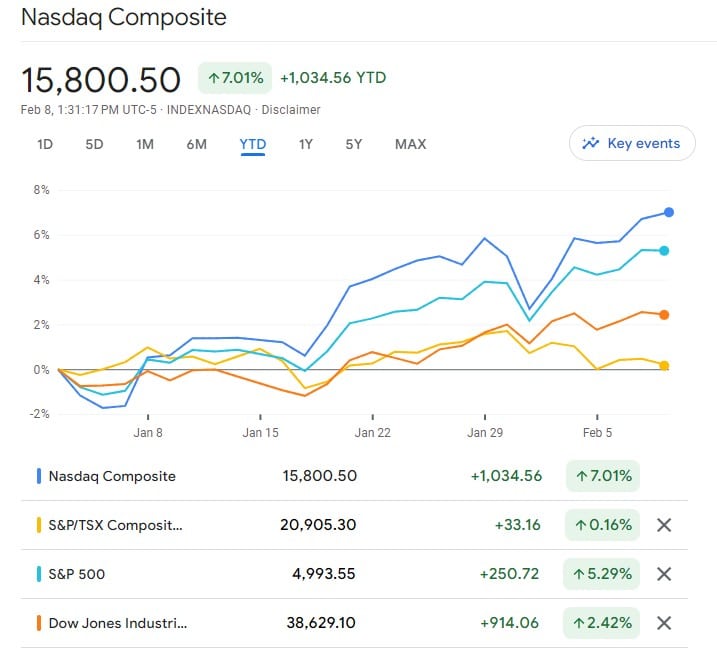The height and width of the screenshot is (653, 717).
Task: Click the +33.16 change value
Action: click(518, 525)
